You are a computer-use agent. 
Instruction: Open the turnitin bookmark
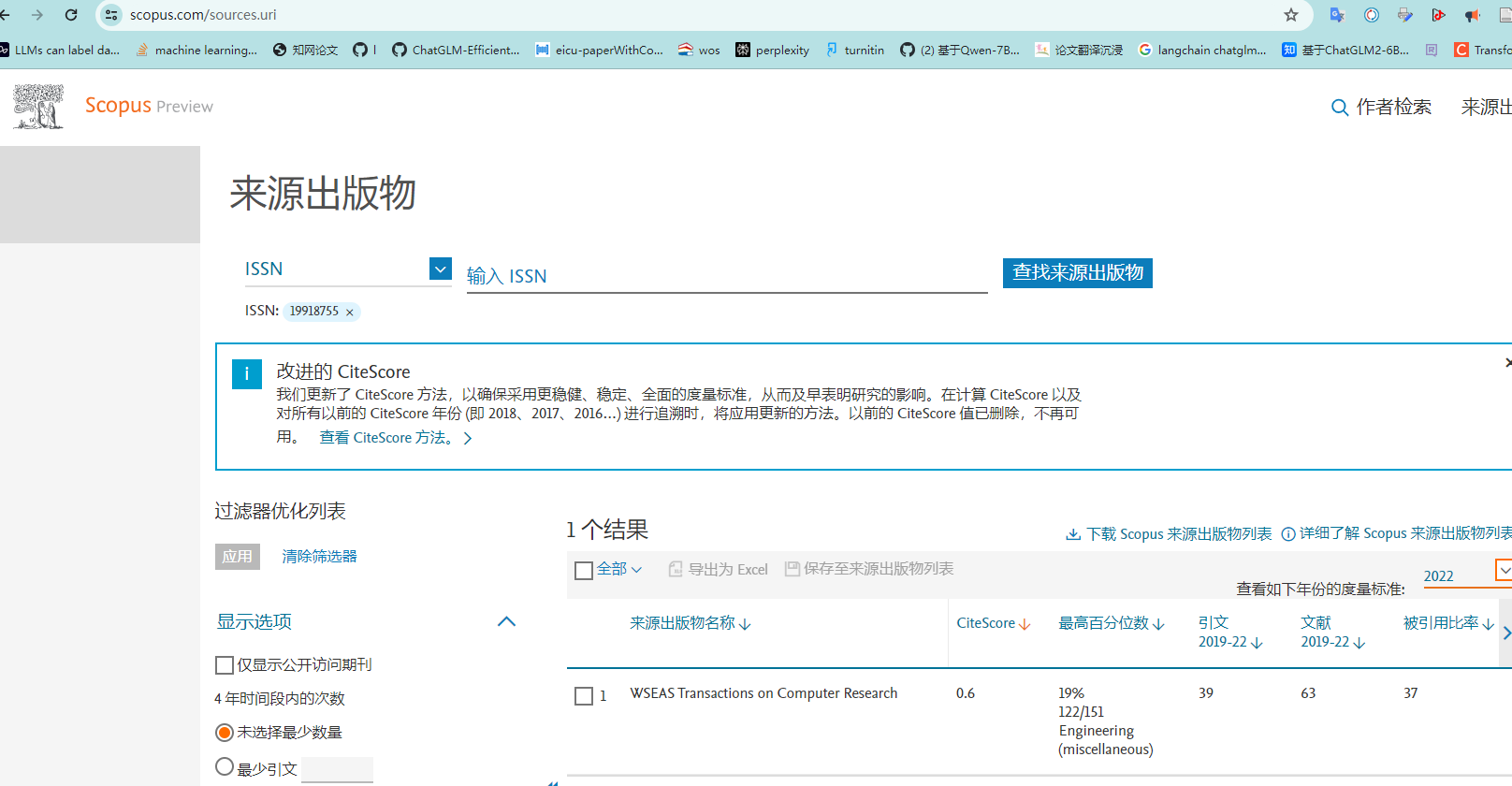coord(854,50)
